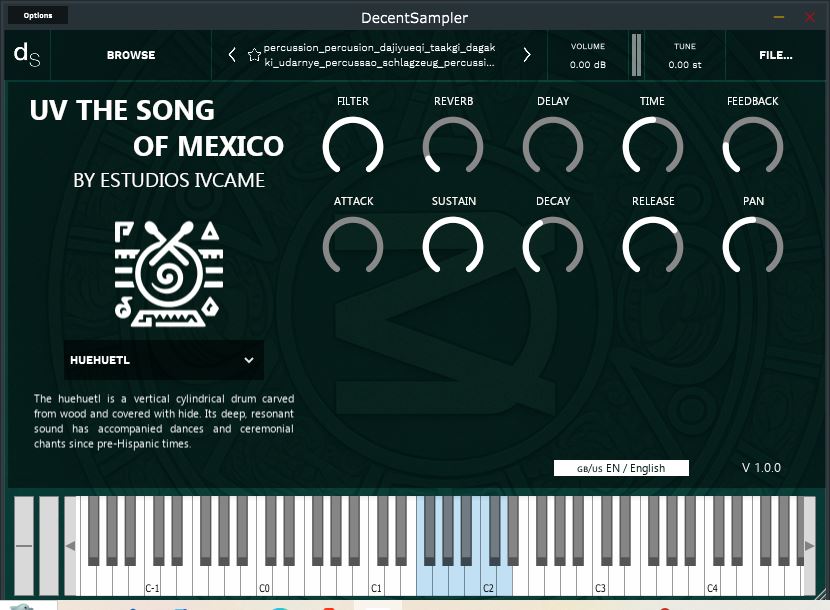Adjust the DECAY knob
This screenshot has width=830, height=610.
pos(553,247)
